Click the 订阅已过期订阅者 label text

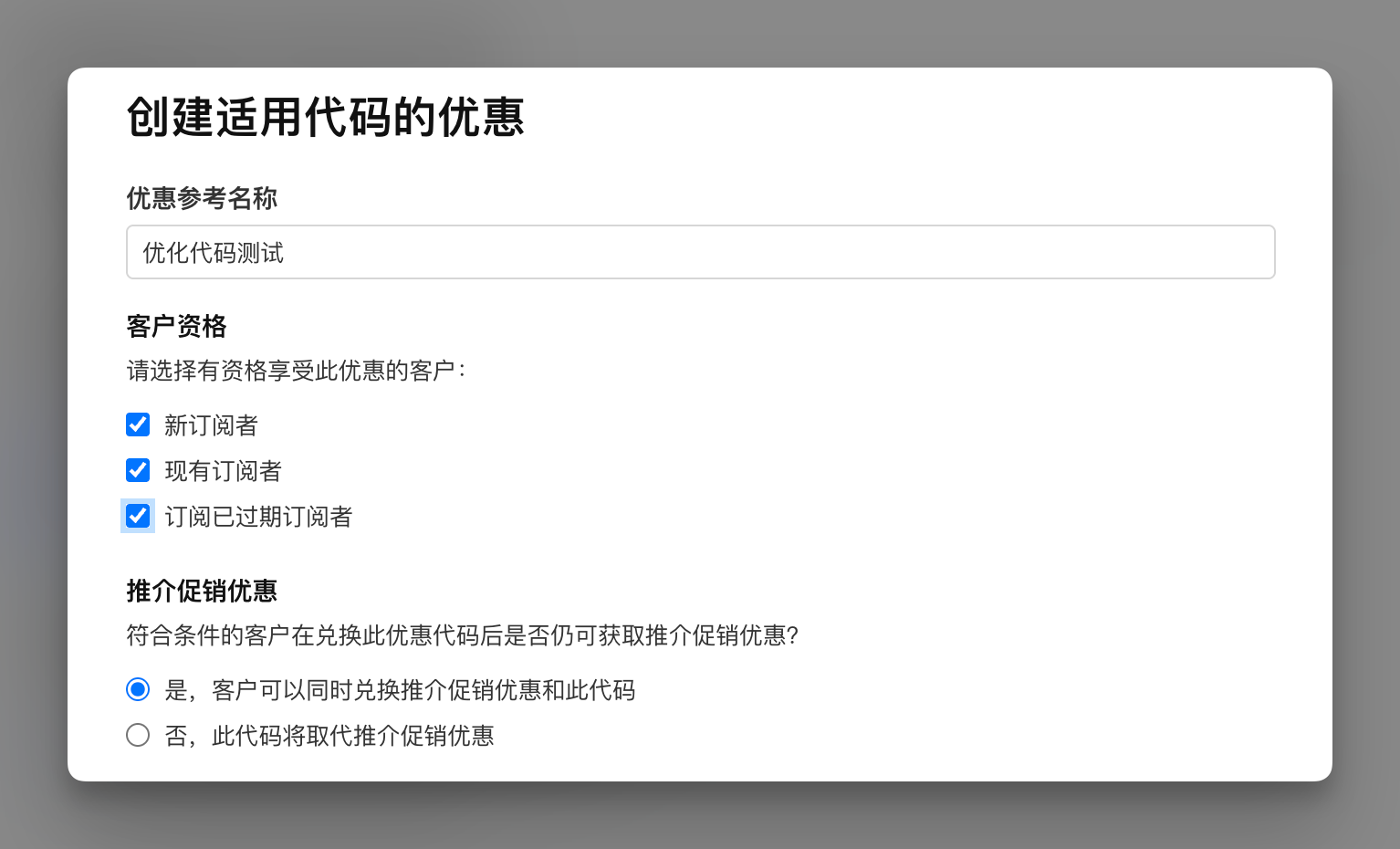pos(258,517)
